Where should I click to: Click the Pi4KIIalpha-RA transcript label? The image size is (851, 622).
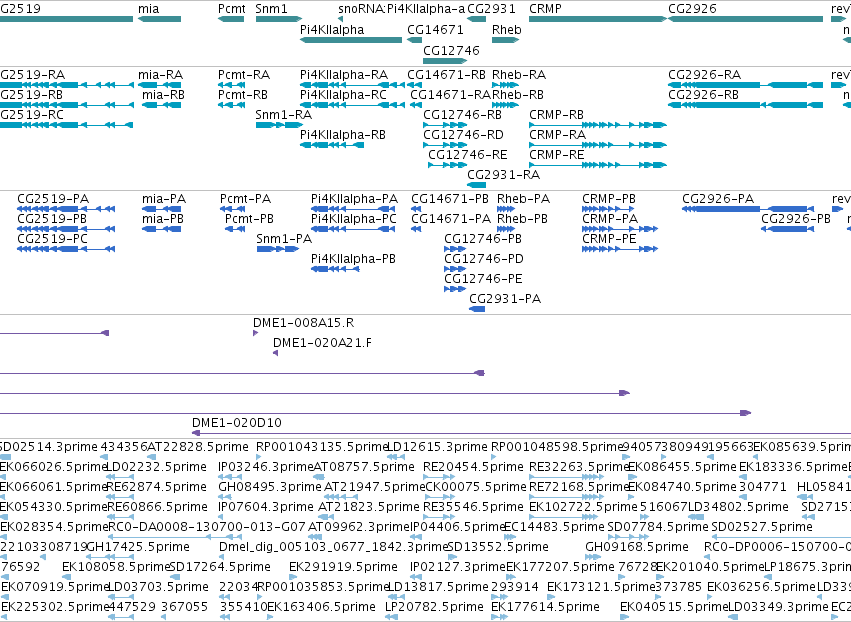[344, 74]
